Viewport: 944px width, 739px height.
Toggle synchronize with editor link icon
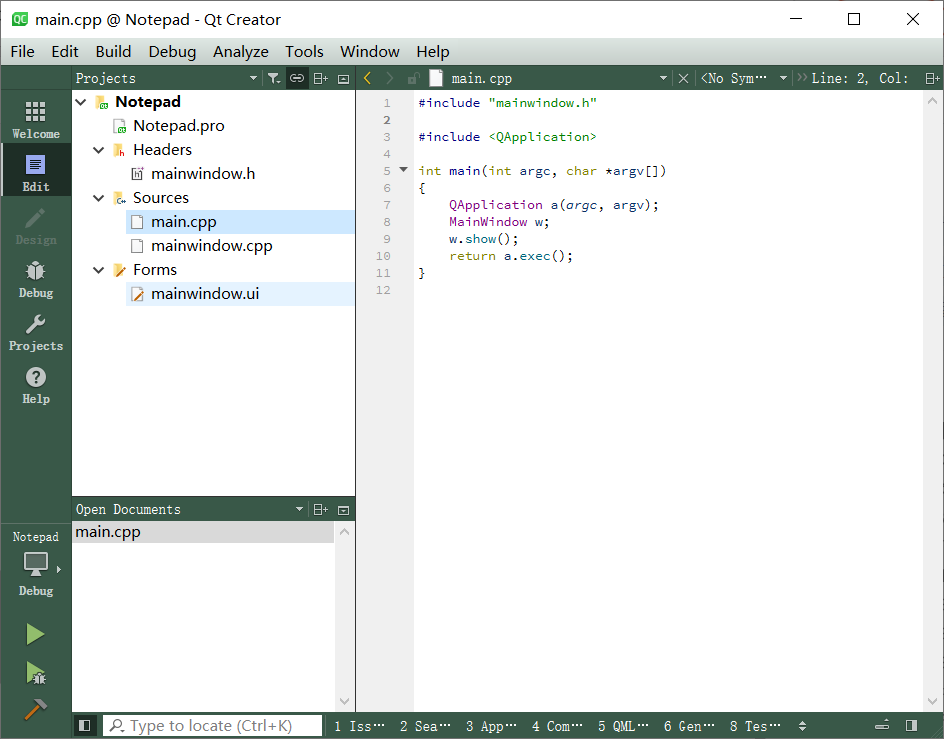click(297, 78)
